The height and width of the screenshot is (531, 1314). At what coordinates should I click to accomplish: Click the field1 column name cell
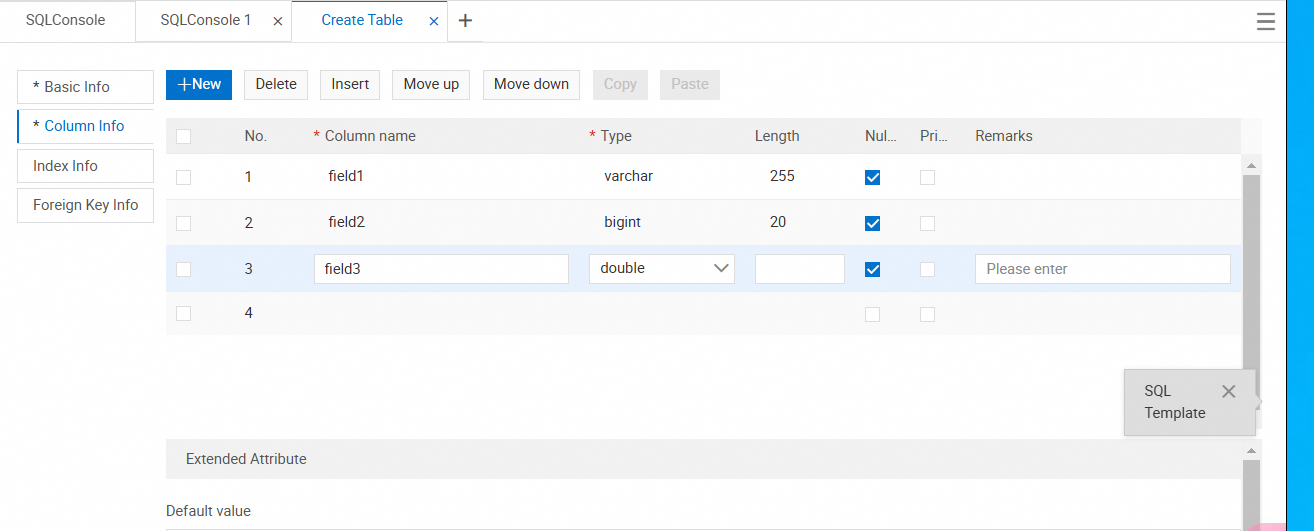[346, 176]
